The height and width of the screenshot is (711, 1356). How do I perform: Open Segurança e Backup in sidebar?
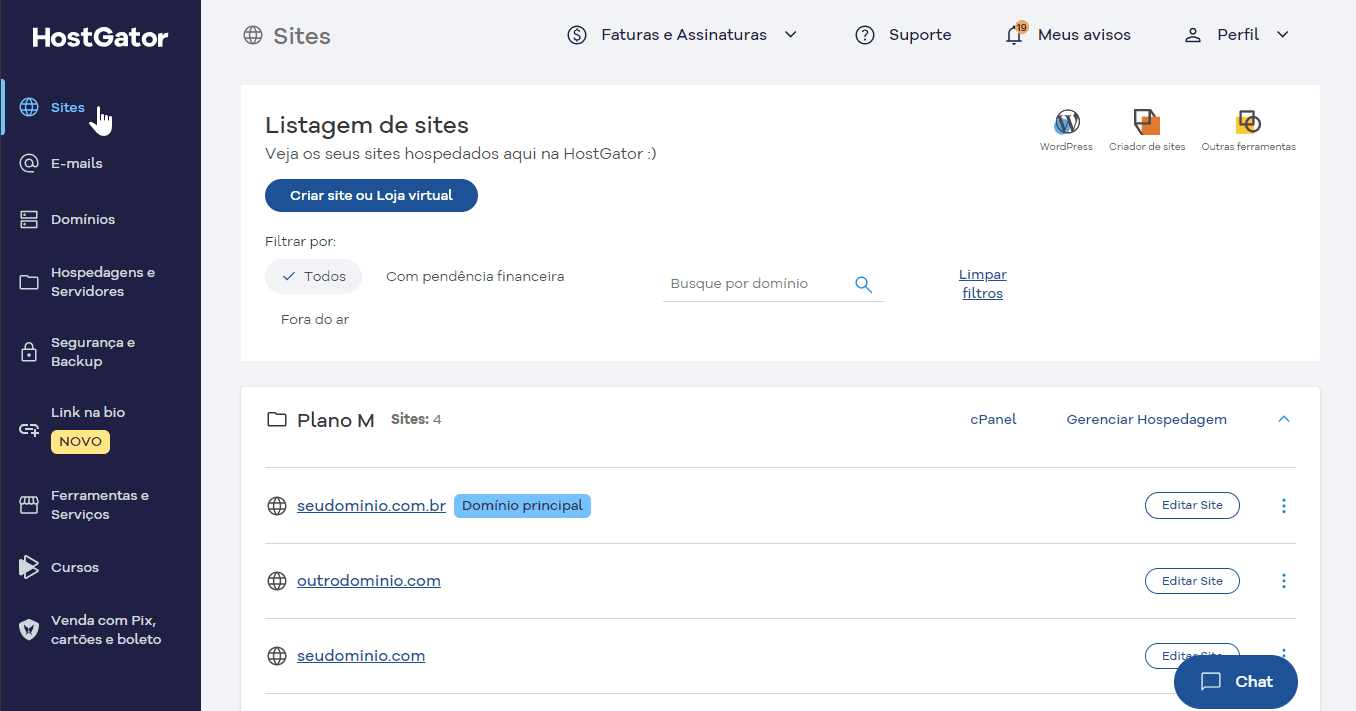[x=93, y=352]
